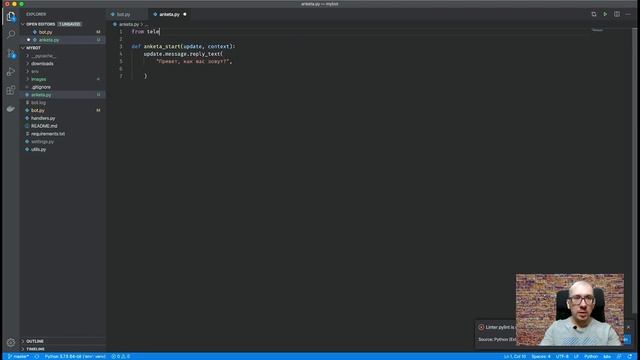The image size is (640, 360).
Task: Open the feedback icon in status bar
Action: click(x=619, y=356)
